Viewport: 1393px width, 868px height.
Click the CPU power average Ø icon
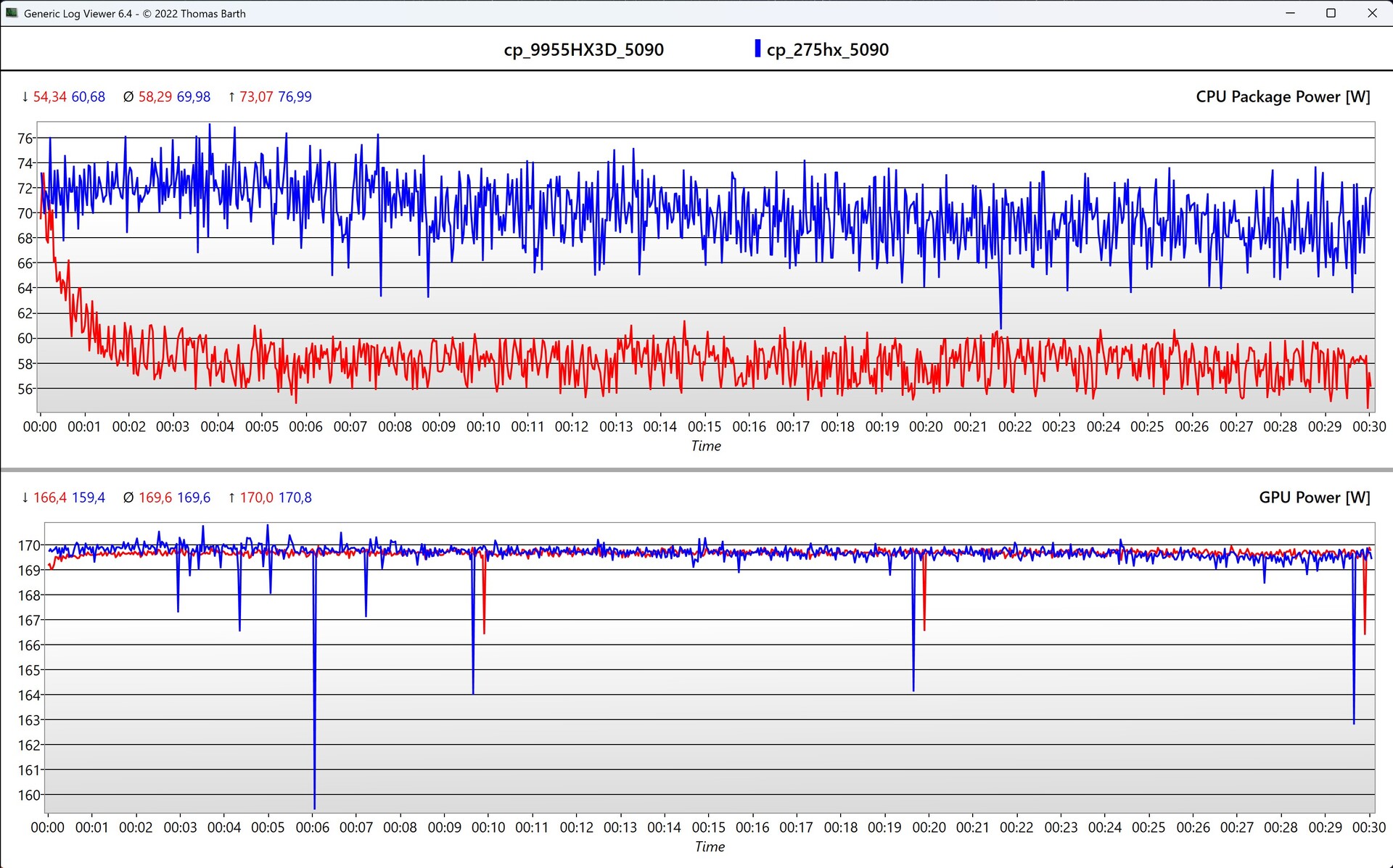(x=128, y=96)
